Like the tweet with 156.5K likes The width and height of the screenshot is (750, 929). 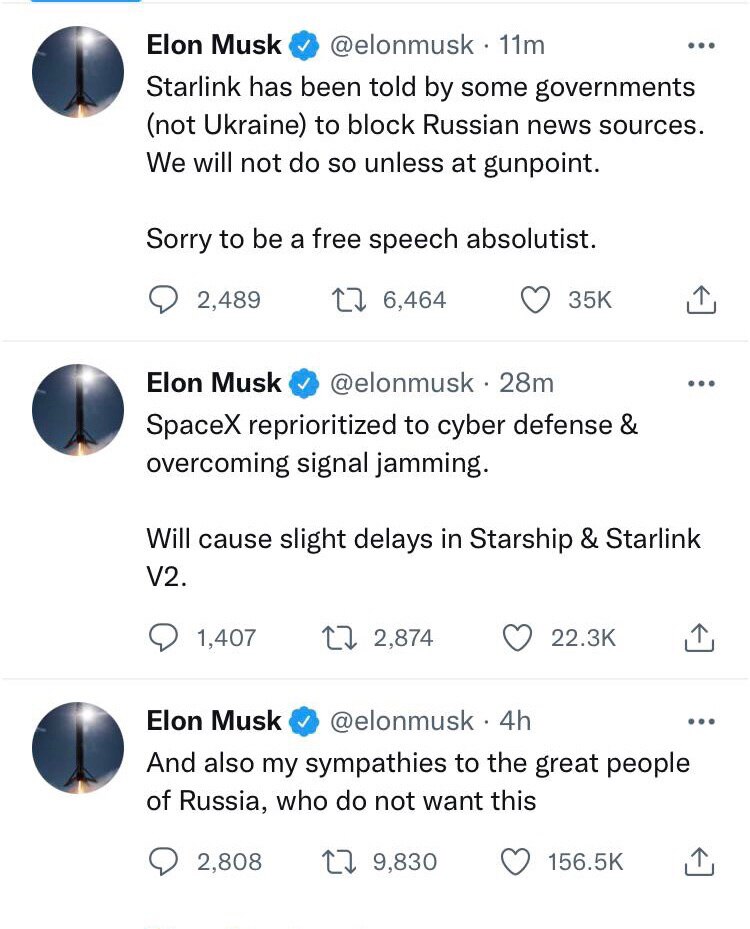click(x=514, y=861)
